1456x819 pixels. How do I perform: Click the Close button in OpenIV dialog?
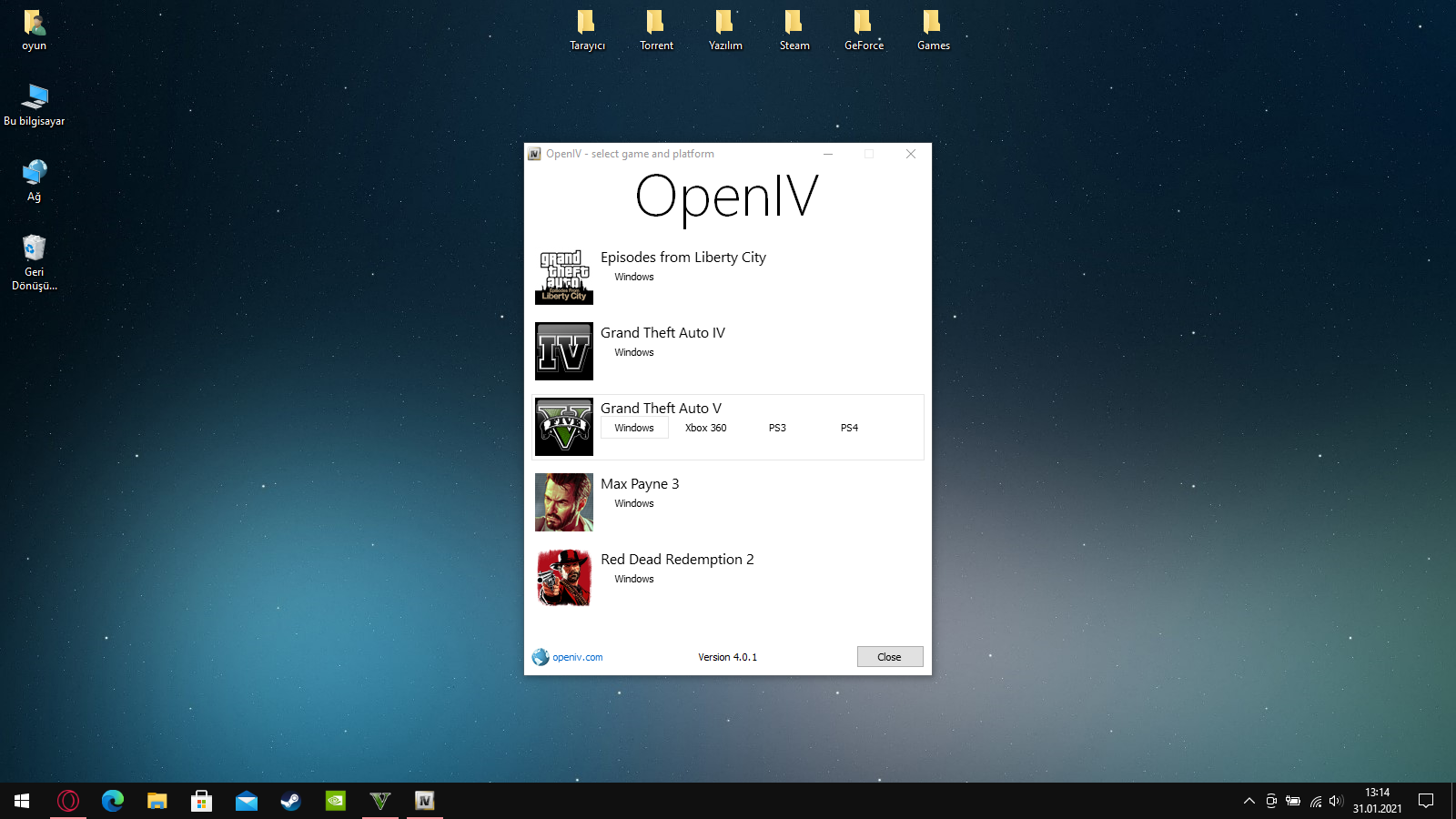pos(890,657)
